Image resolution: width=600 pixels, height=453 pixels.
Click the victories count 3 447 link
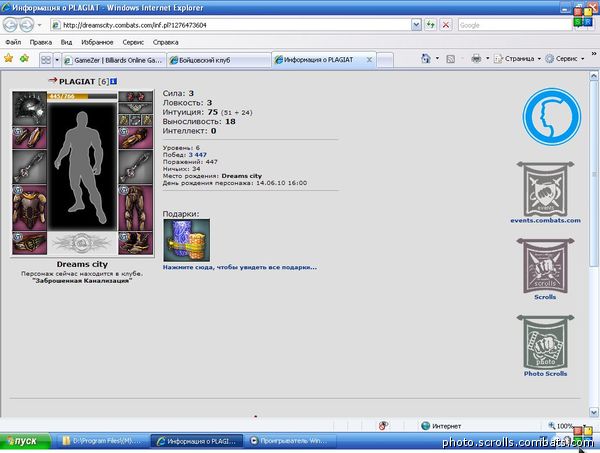[x=197, y=155]
